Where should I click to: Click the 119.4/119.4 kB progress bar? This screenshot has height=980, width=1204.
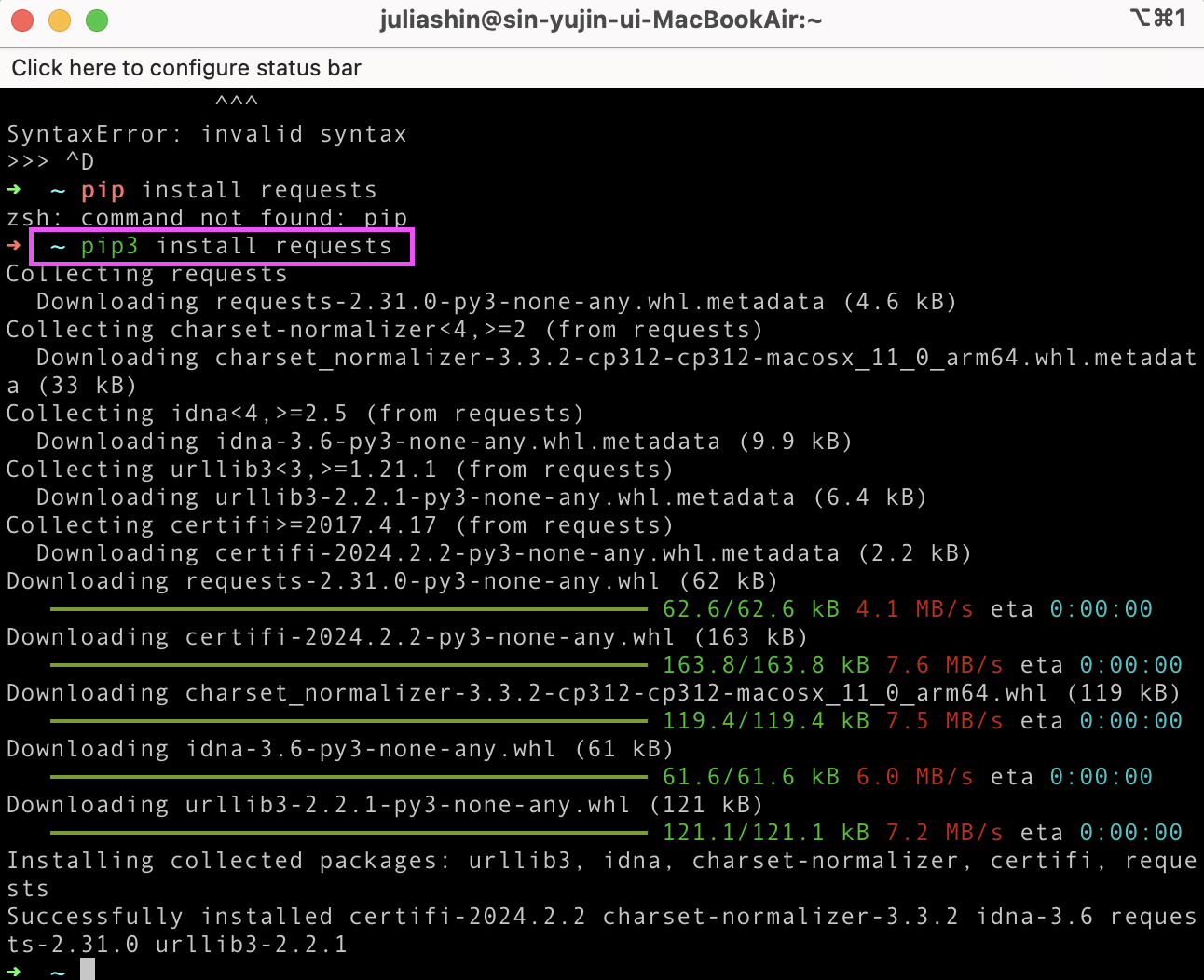349,721
